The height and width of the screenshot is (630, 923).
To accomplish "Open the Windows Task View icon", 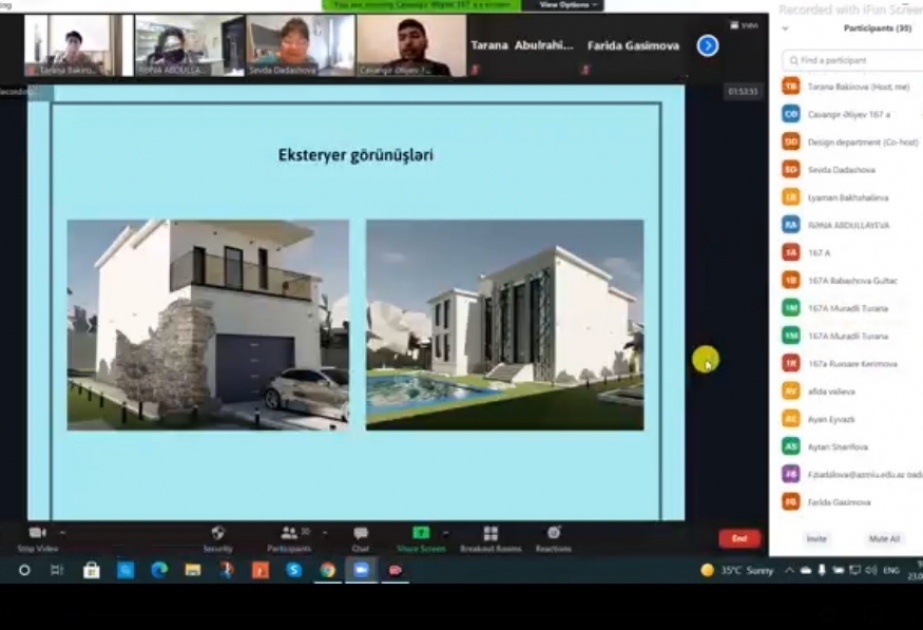I will 57,570.
